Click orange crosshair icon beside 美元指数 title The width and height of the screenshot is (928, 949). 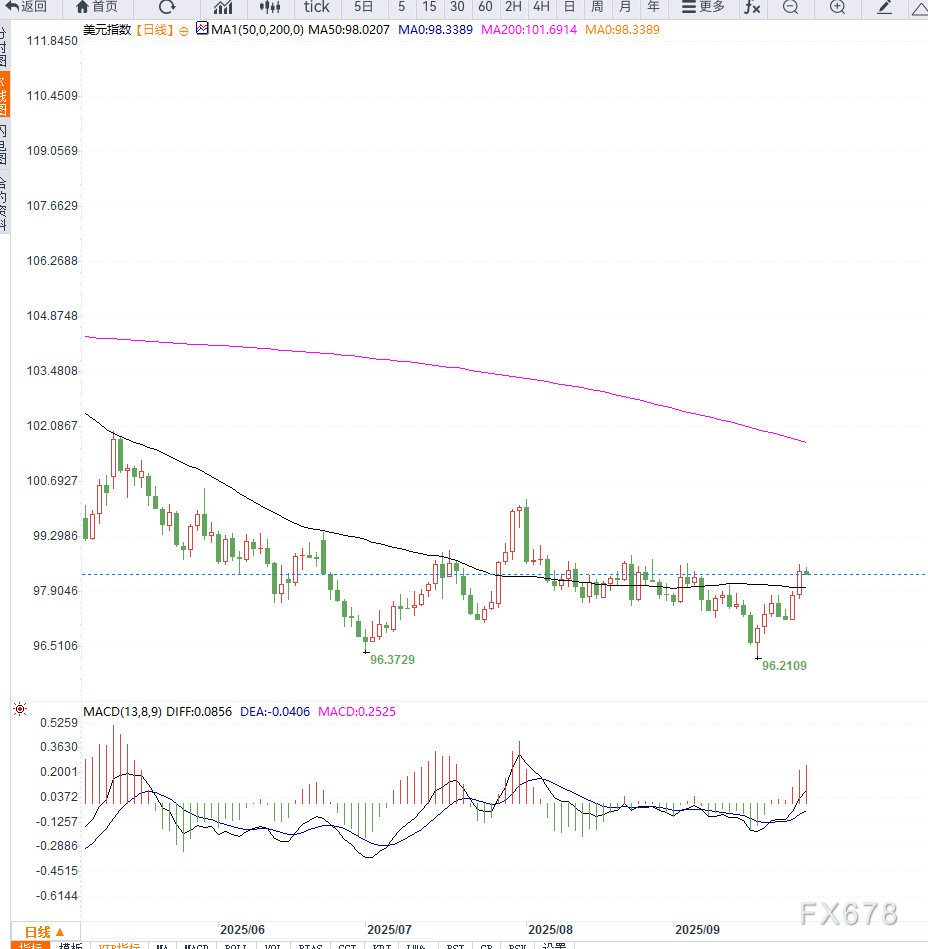pyautogui.click(x=183, y=30)
